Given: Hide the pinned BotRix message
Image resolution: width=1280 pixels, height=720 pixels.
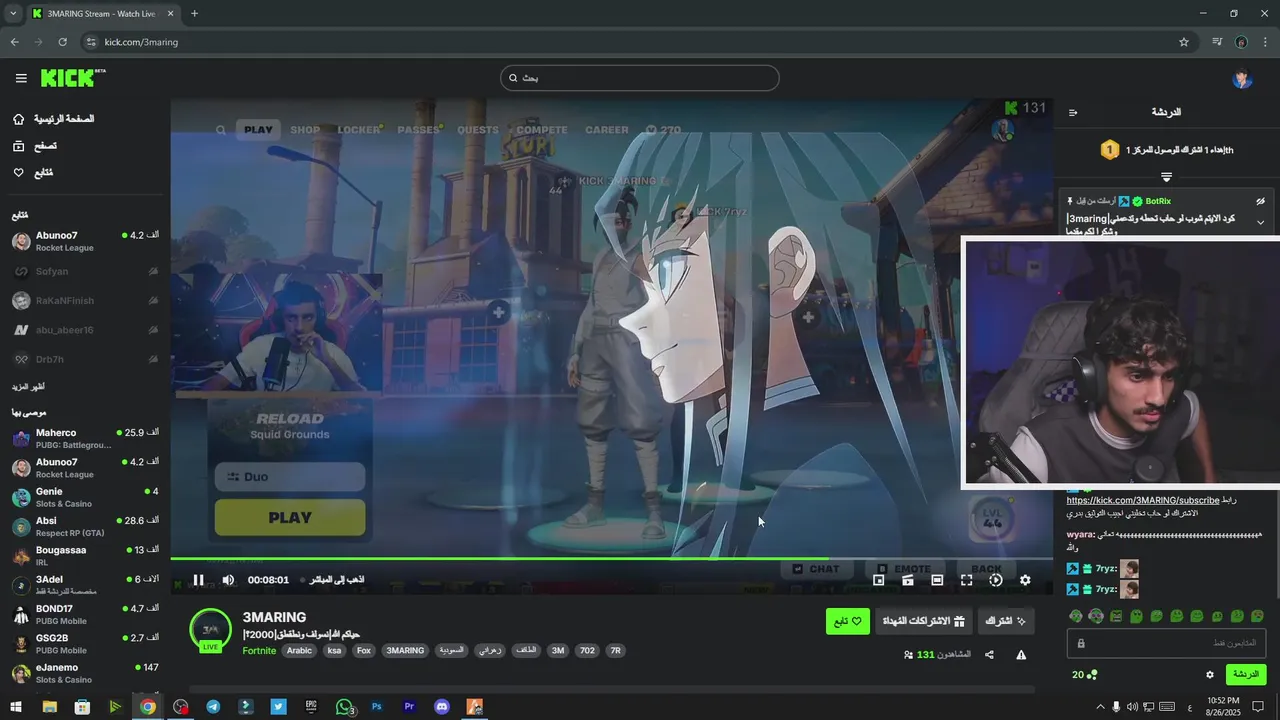Looking at the screenshot, I should (x=1261, y=201).
